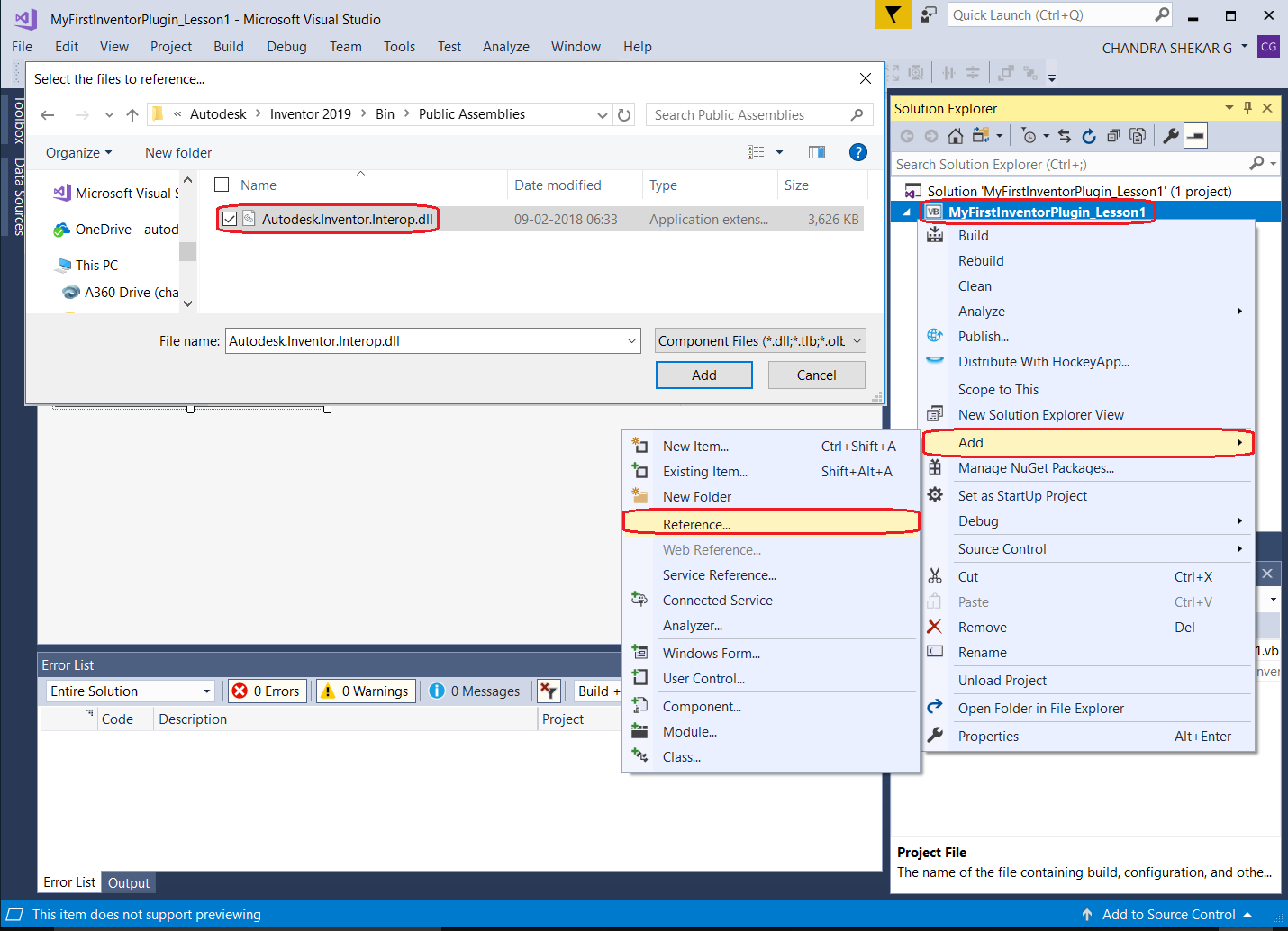Switch to the Output tab
This screenshot has width=1288, height=931.
click(129, 882)
